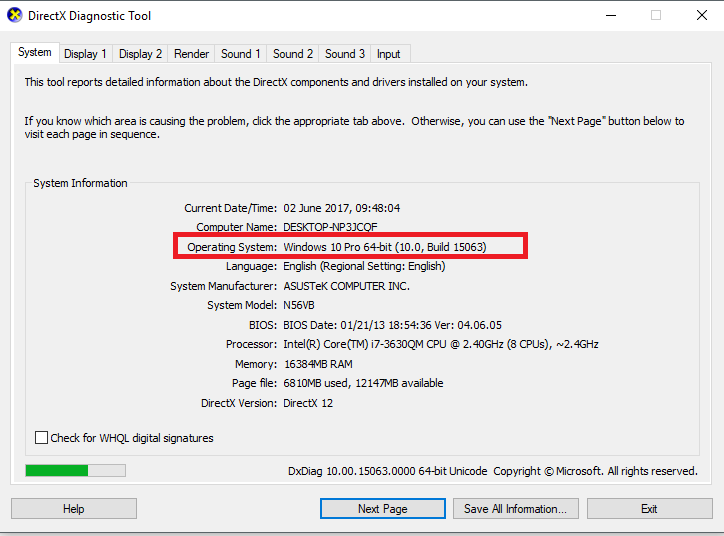The width and height of the screenshot is (724, 536).
Task: Click the DxDiag 10.00.15063.0000 version text
Action: tap(387, 471)
